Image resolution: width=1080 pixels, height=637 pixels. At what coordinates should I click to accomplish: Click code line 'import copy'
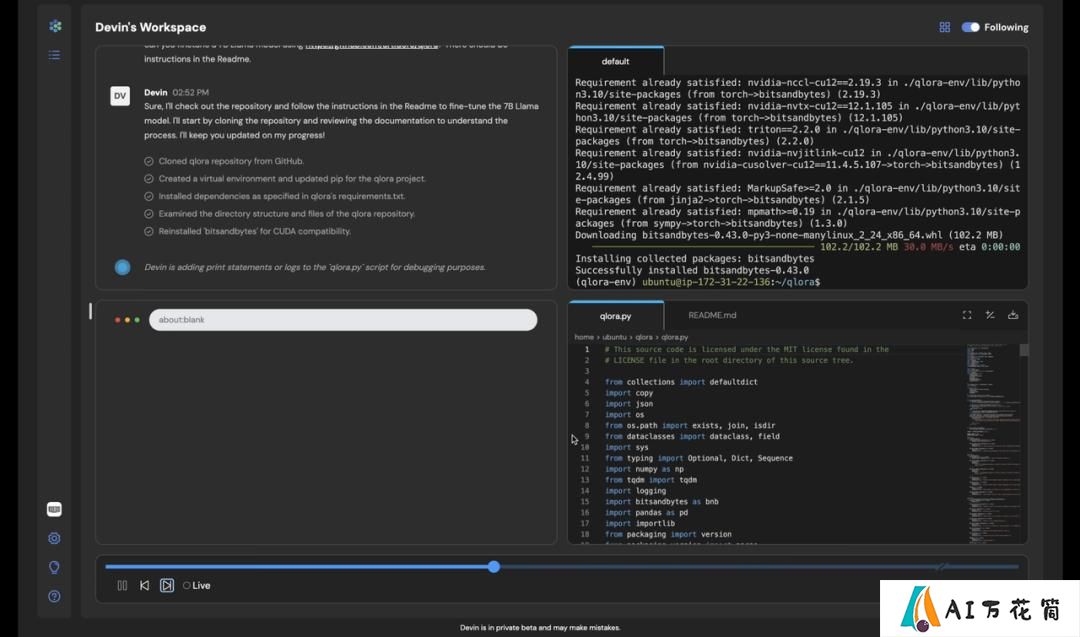click(629, 393)
